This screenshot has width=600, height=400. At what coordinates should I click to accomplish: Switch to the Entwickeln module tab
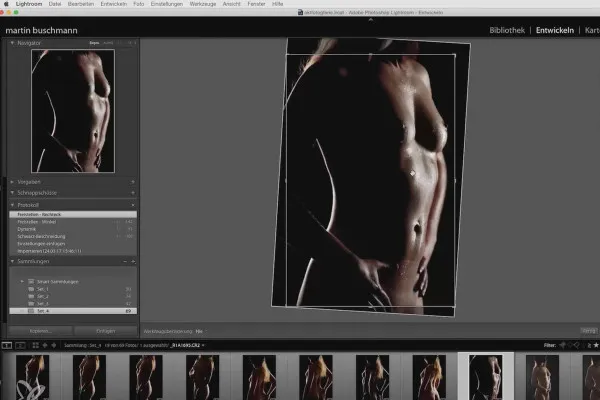[x=555, y=30]
